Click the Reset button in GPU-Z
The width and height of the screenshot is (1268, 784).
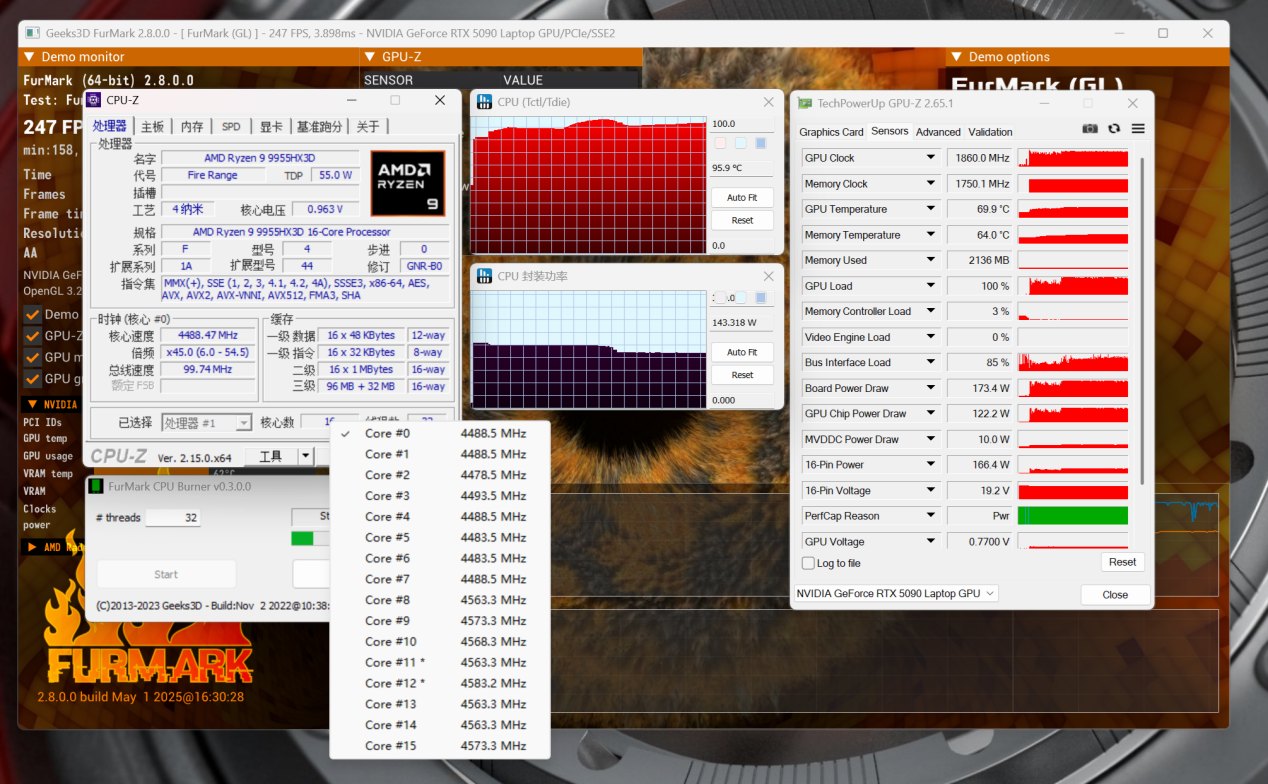pos(1122,562)
